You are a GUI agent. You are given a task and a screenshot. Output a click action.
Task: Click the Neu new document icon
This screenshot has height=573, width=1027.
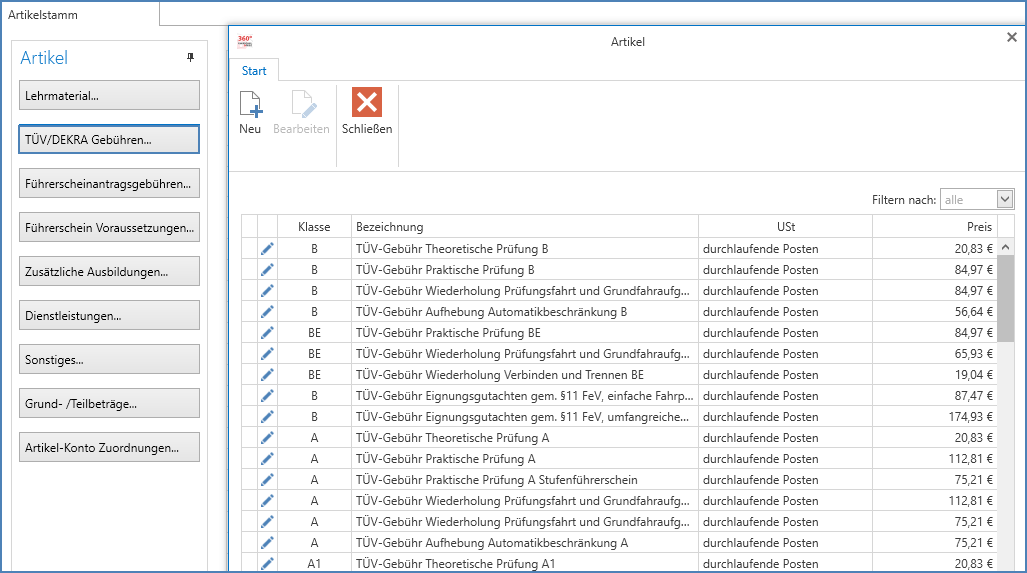(x=250, y=104)
